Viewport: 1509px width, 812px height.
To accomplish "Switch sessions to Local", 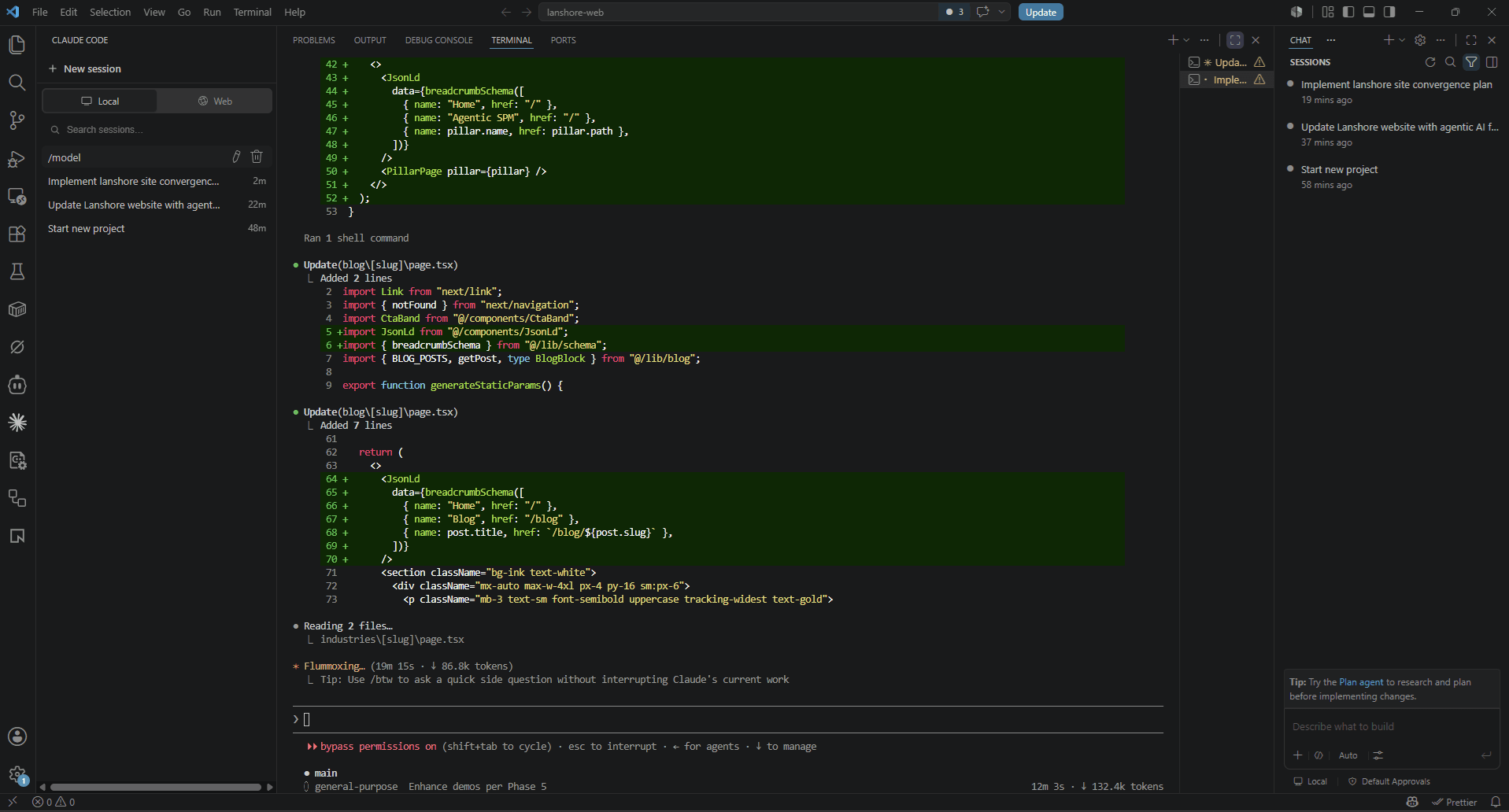I will click(x=100, y=101).
